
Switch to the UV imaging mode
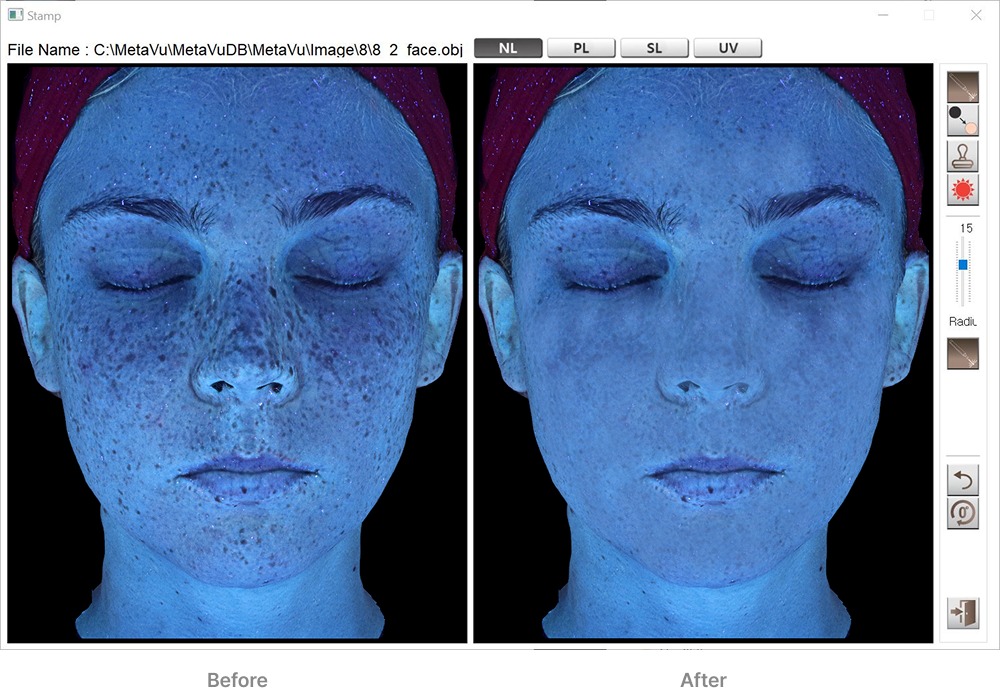coord(727,47)
